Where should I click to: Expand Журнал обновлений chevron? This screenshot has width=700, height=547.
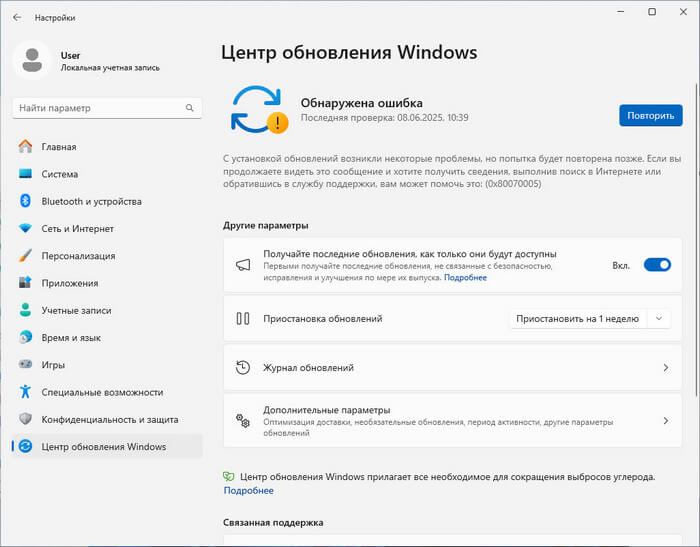pos(665,368)
